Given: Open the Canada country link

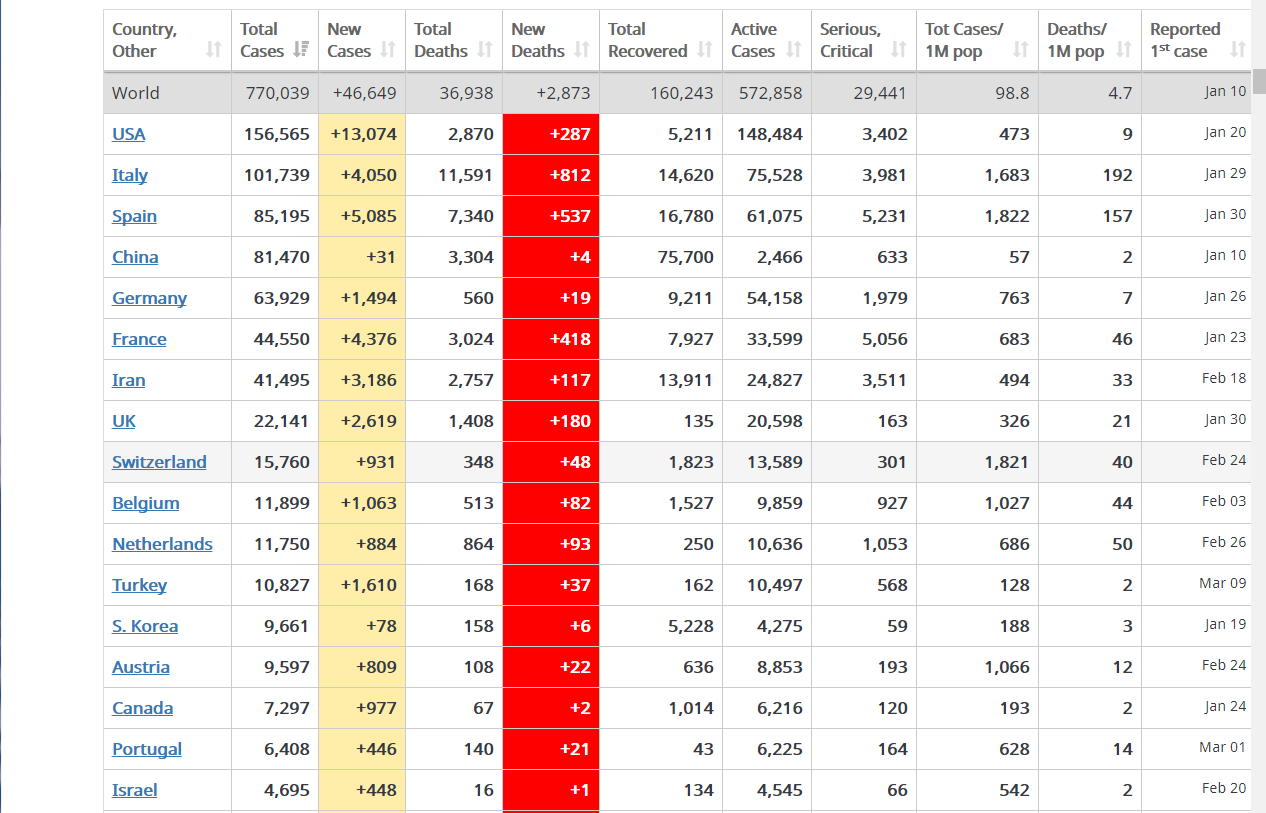Looking at the screenshot, I should (142, 708).
